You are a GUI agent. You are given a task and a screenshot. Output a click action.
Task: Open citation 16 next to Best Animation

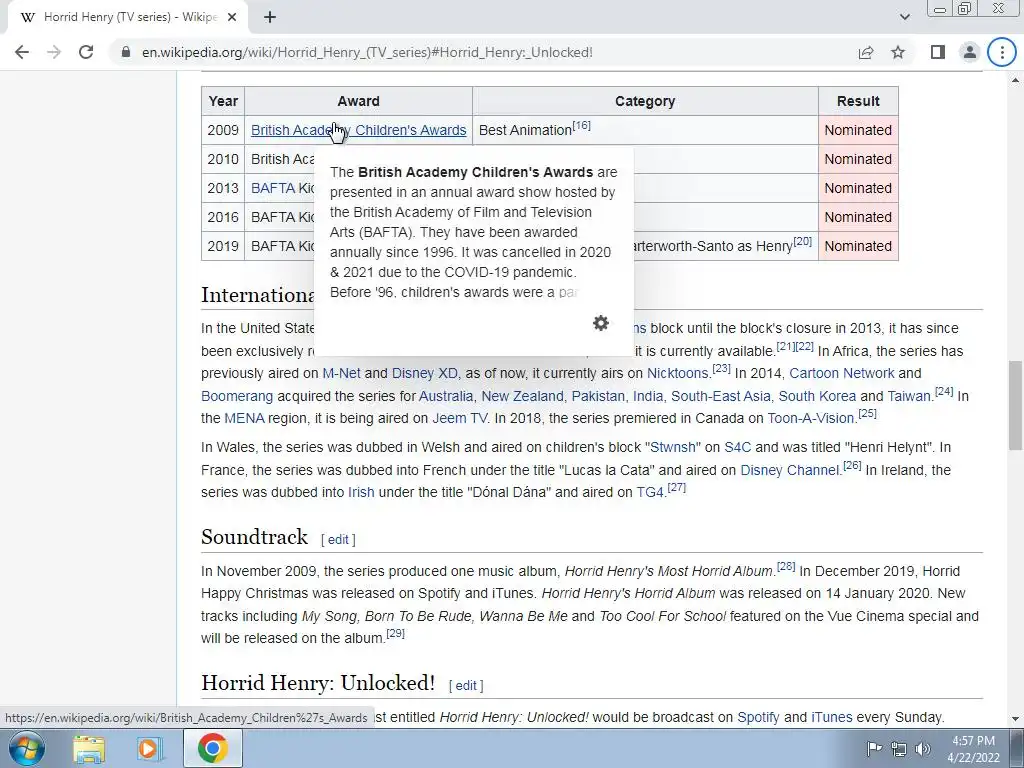click(x=581, y=125)
